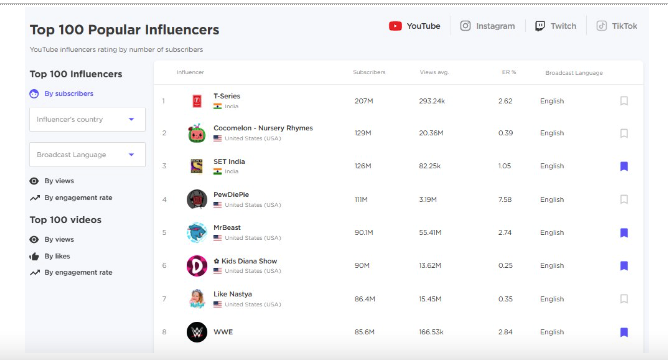
Task: Click USA flag under MrBeast
Action: 218,238
